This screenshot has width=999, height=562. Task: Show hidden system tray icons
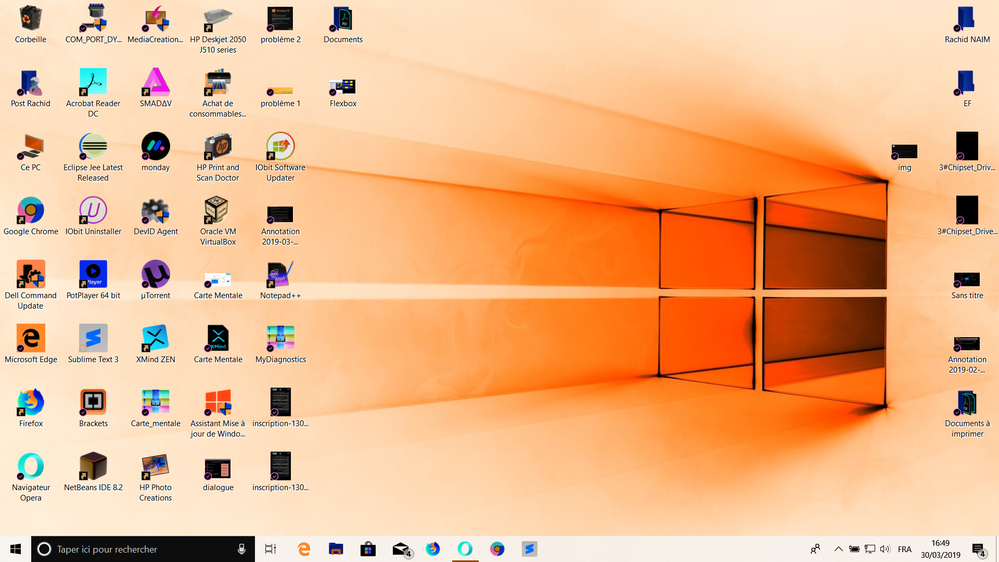pos(838,549)
